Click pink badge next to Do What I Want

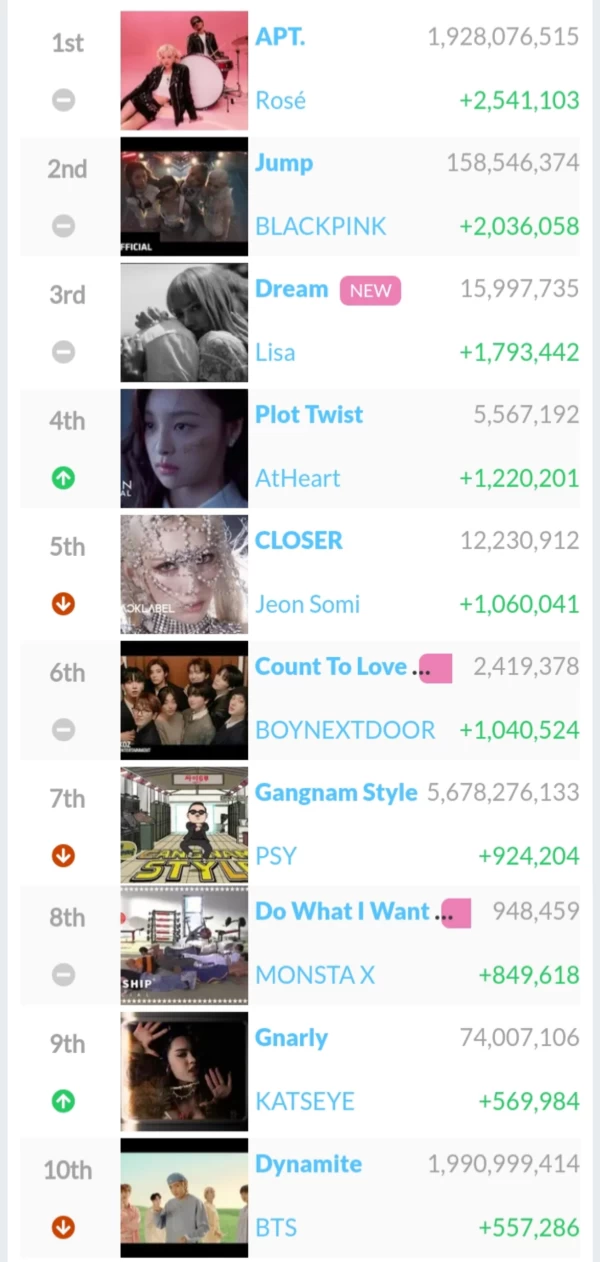pyautogui.click(x=455, y=912)
